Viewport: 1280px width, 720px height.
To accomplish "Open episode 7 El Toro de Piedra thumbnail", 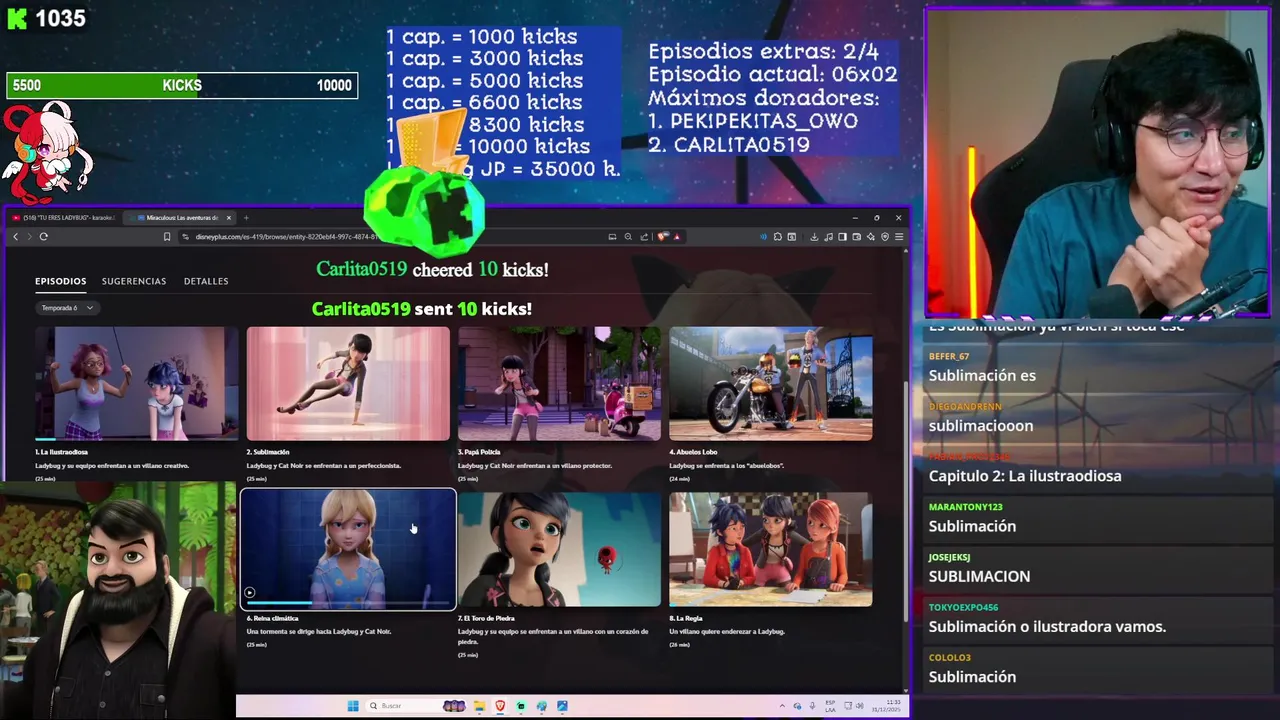I will 559,549.
